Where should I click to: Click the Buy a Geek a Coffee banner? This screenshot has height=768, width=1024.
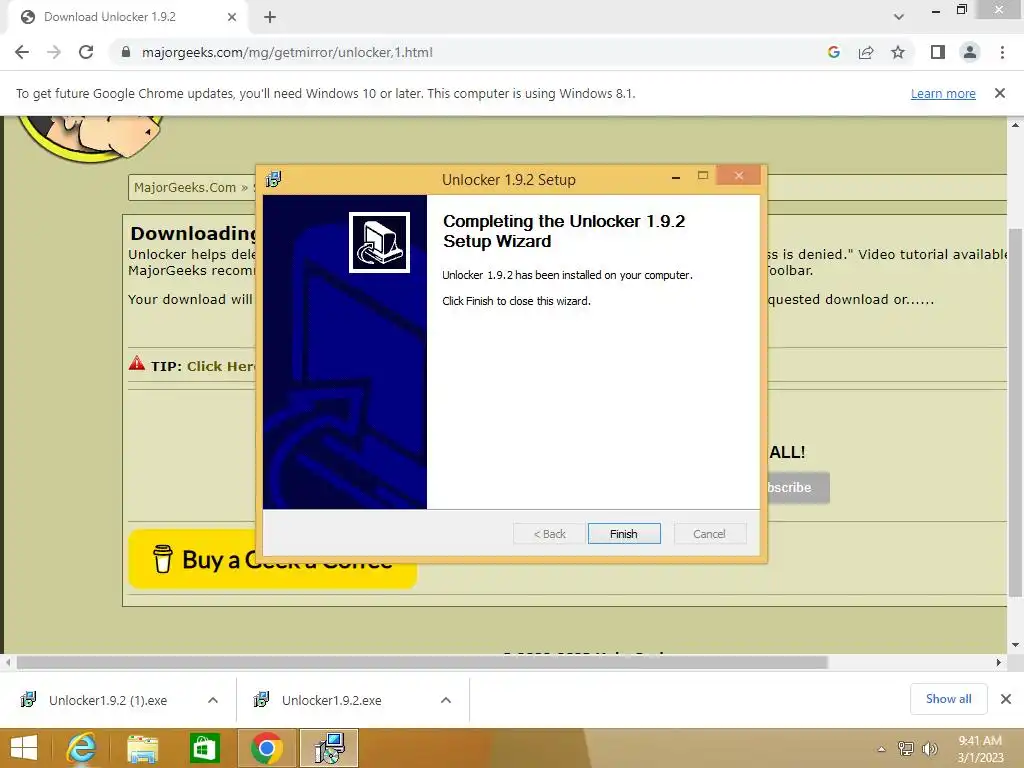(272, 559)
